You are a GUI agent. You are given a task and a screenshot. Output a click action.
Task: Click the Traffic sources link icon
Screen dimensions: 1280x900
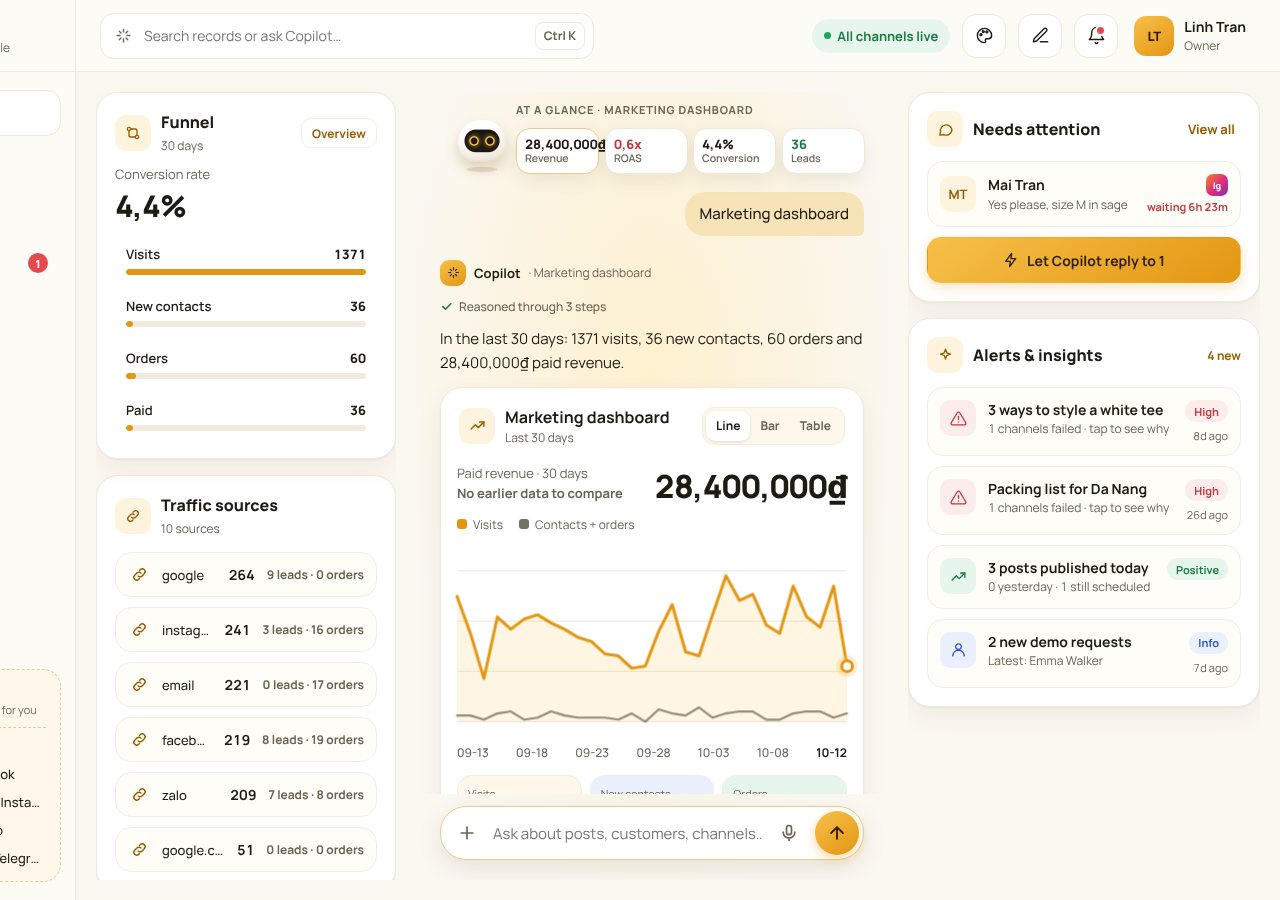pos(133,515)
